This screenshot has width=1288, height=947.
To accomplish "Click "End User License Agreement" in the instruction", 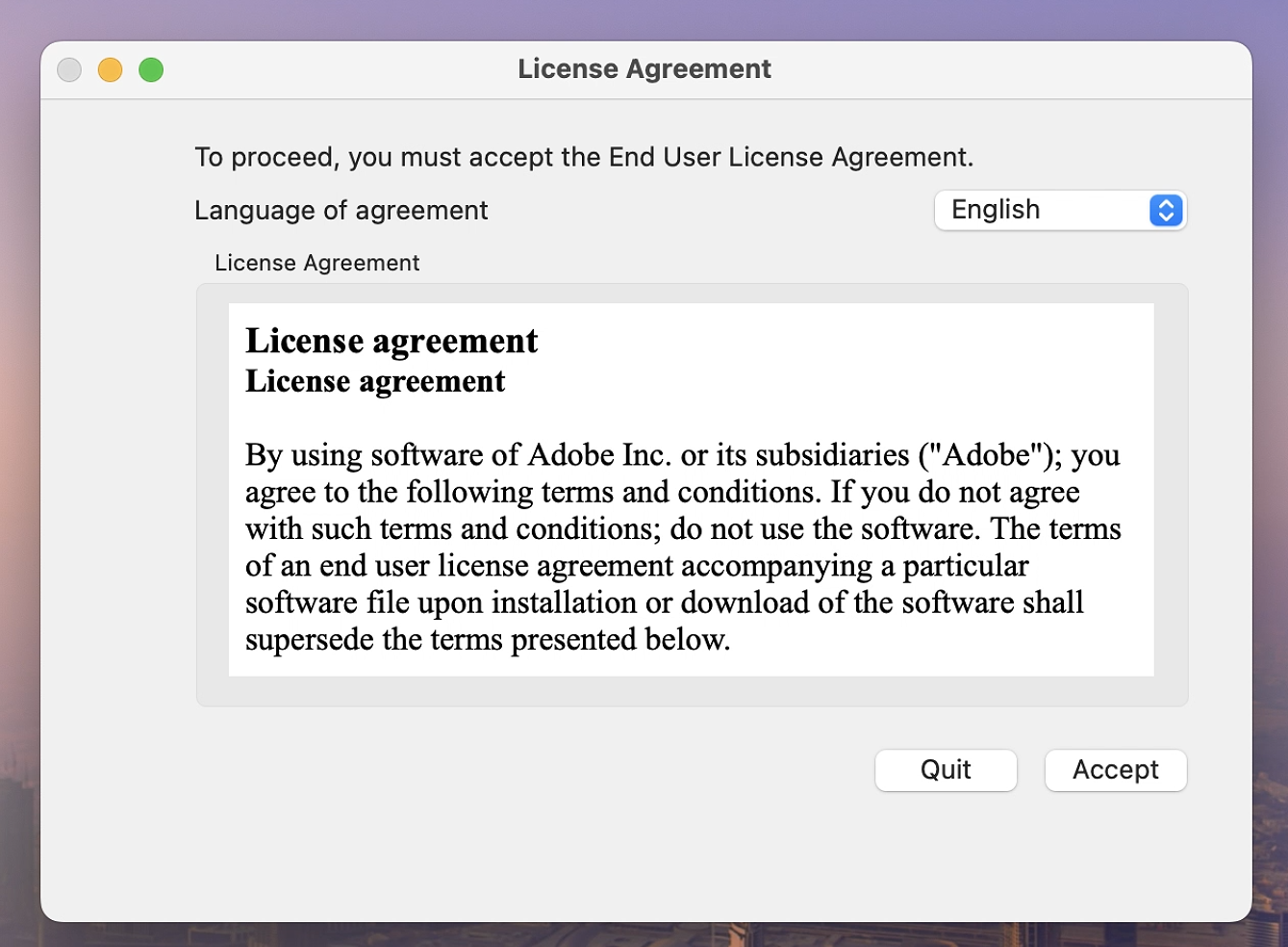I will coord(789,157).
